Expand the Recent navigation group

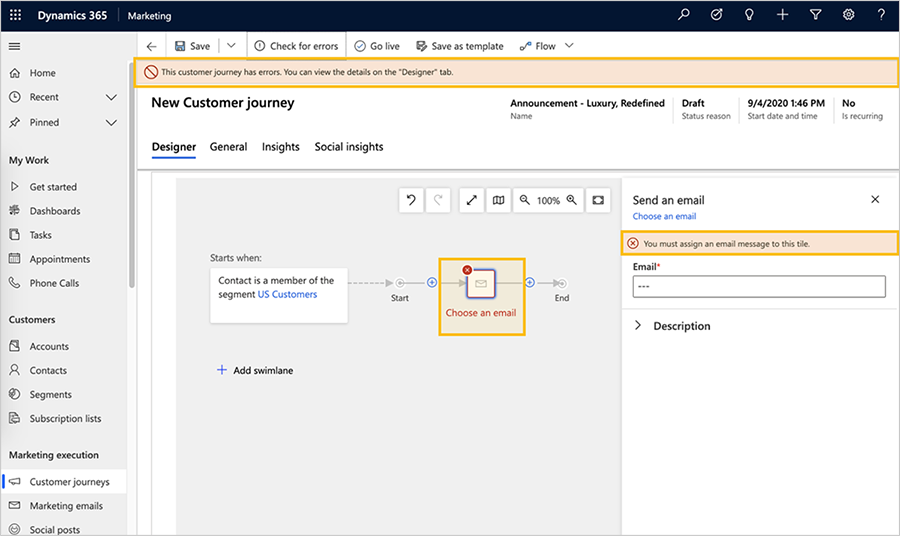[x=112, y=98]
